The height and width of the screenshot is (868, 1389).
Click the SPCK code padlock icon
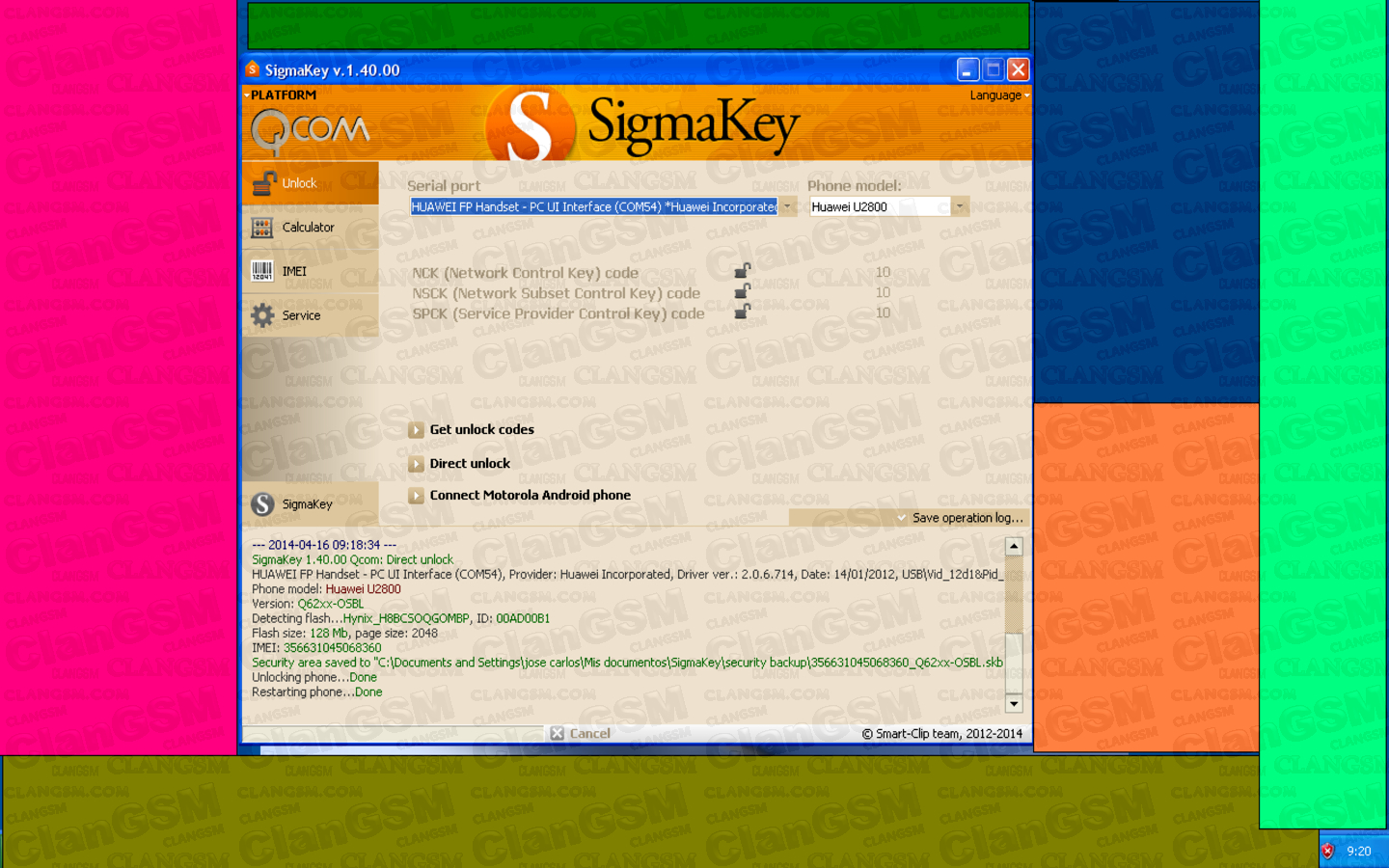743,312
